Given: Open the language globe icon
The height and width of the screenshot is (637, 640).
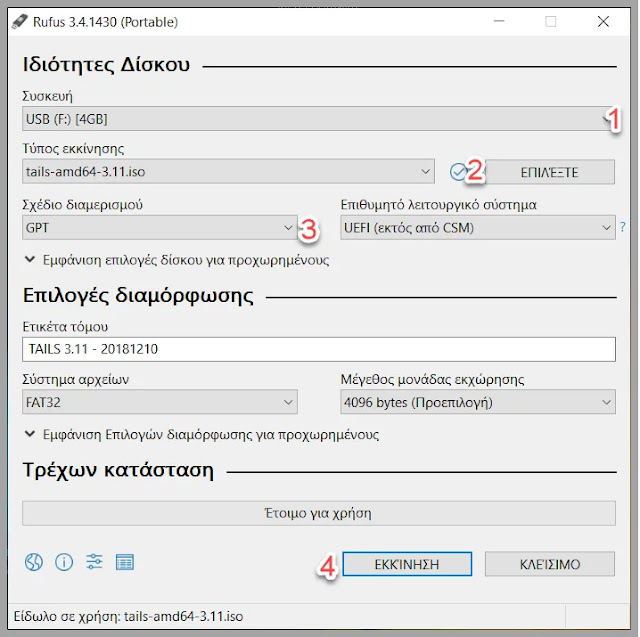Looking at the screenshot, I should pos(33,563).
